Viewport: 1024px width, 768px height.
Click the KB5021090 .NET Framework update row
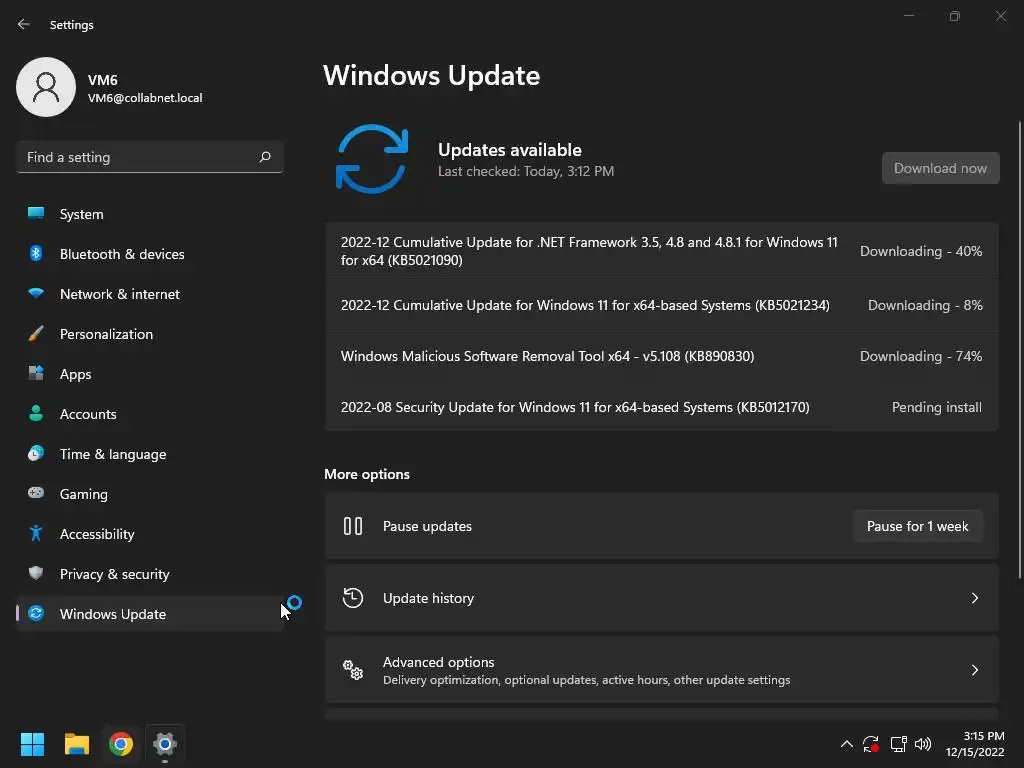[662, 251]
